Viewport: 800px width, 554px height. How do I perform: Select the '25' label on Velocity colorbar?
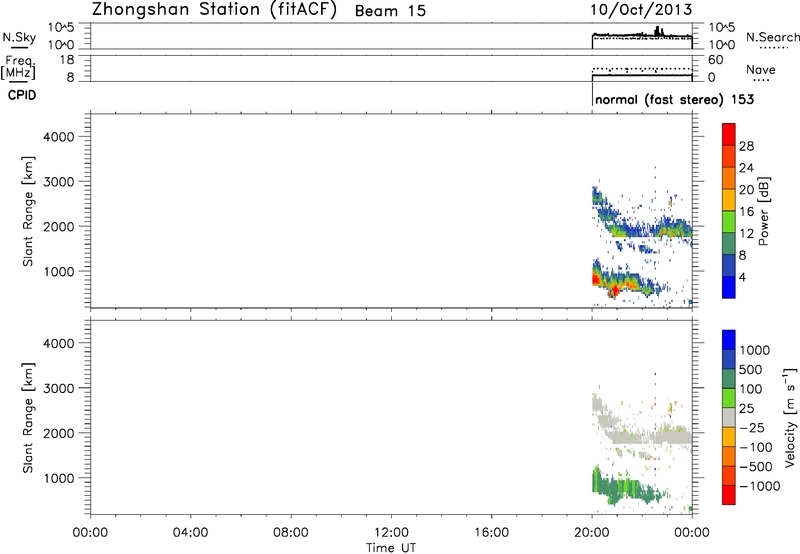pos(747,408)
